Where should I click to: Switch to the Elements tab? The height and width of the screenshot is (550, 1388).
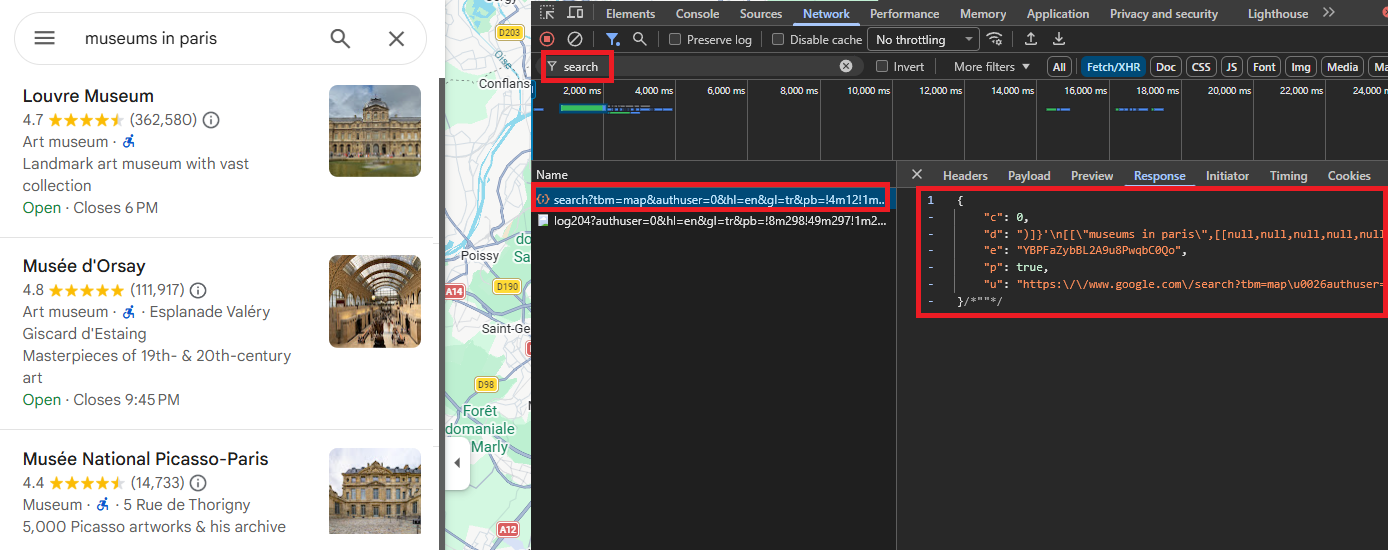(631, 14)
